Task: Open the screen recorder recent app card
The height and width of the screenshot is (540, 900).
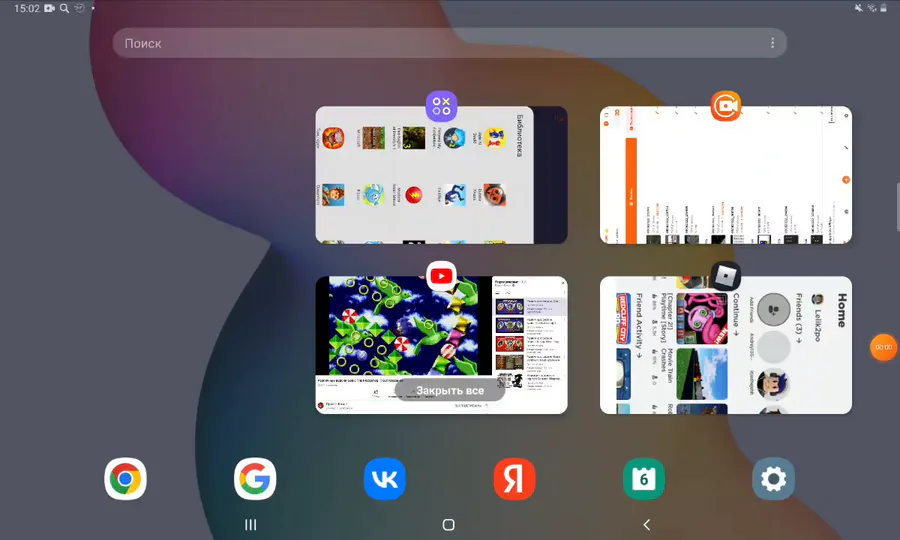Action: 726,175
